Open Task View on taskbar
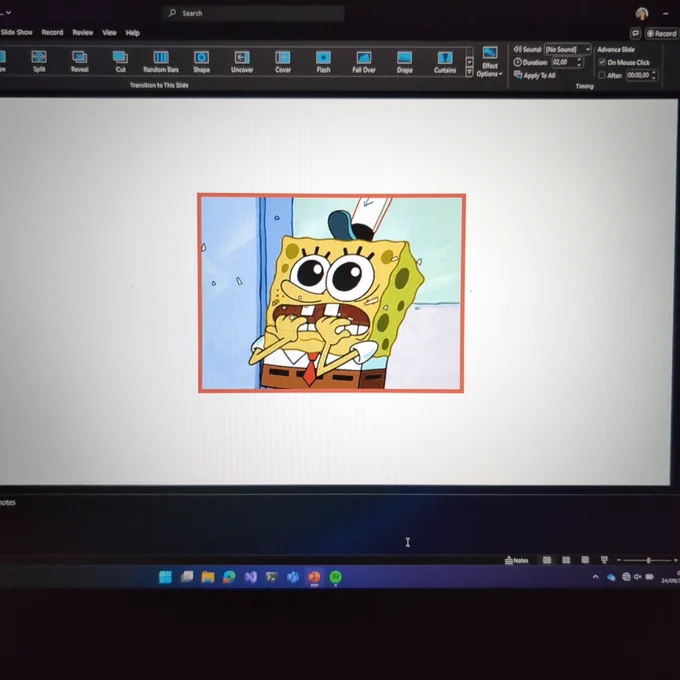This screenshot has width=680, height=680. tap(187, 576)
